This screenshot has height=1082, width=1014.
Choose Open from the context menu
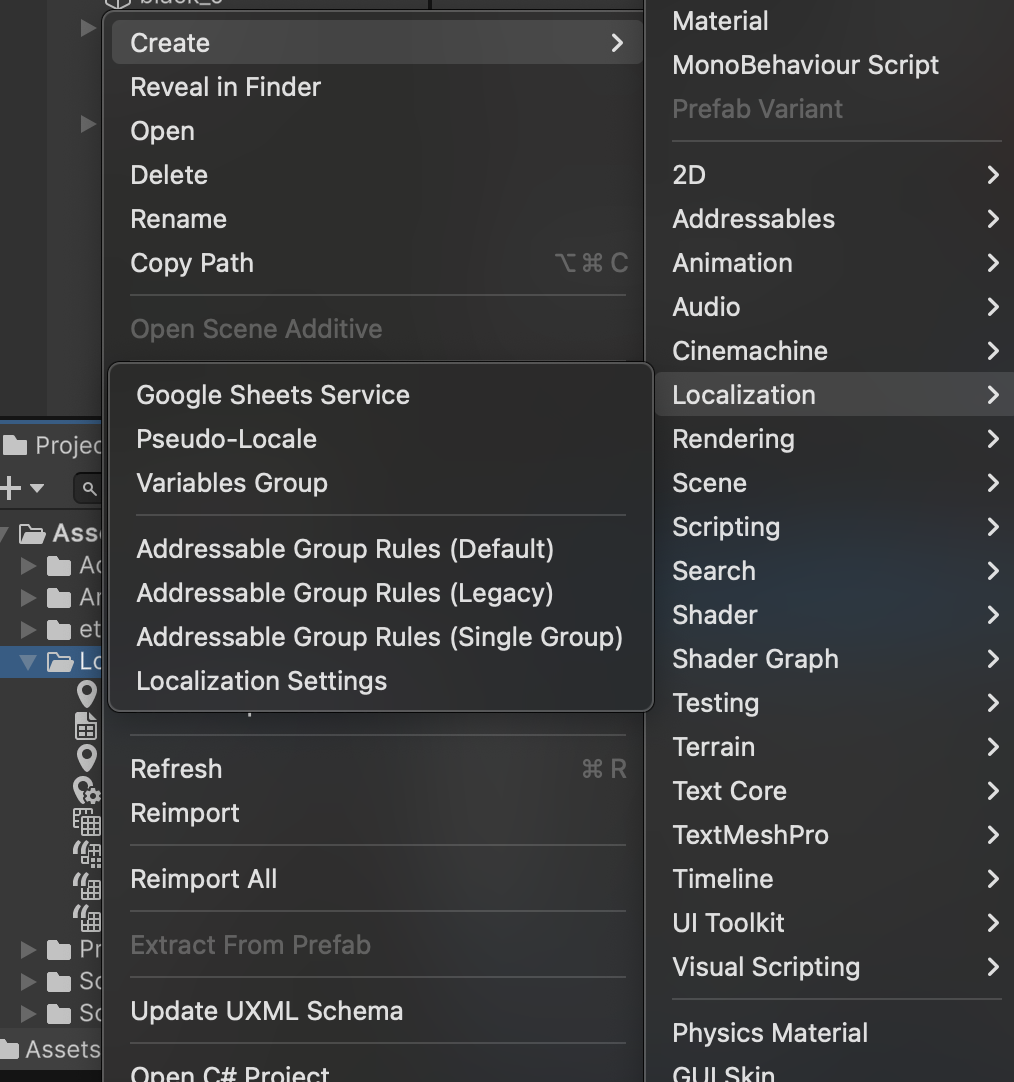tap(162, 131)
